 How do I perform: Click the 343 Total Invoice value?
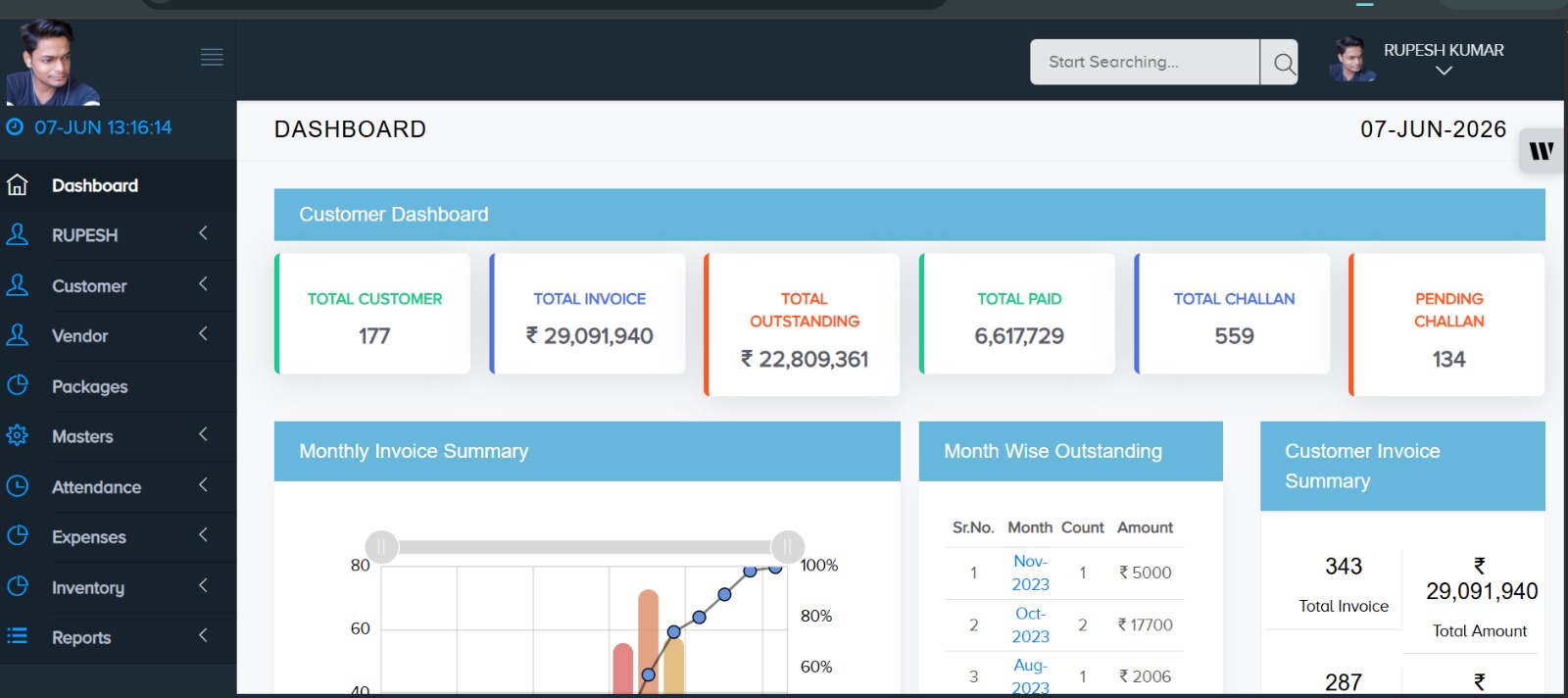click(x=1344, y=566)
